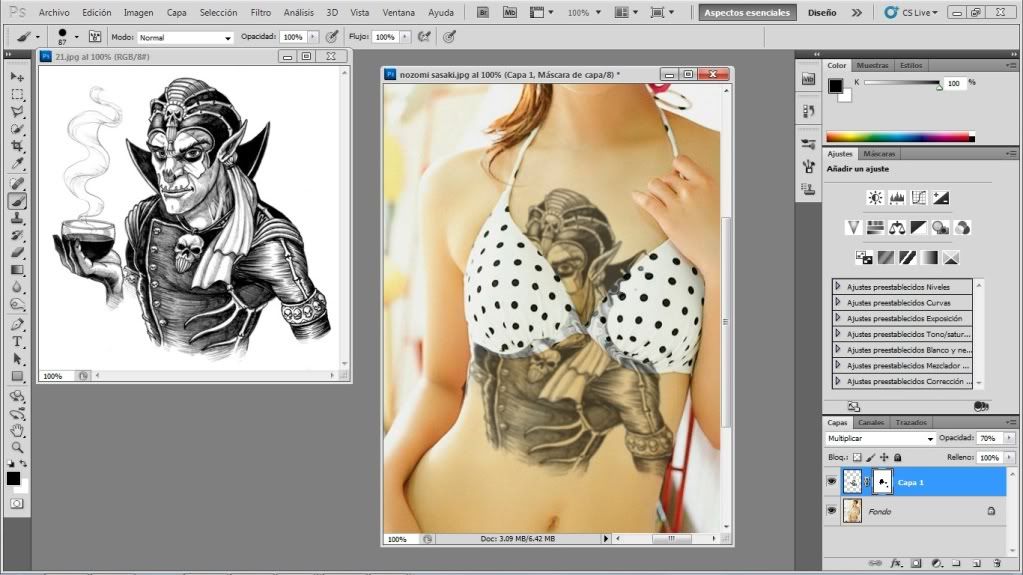The width and height of the screenshot is (1023, 575).
Task: Toggle airbrush mode in options bar
Action: point(424,37)
